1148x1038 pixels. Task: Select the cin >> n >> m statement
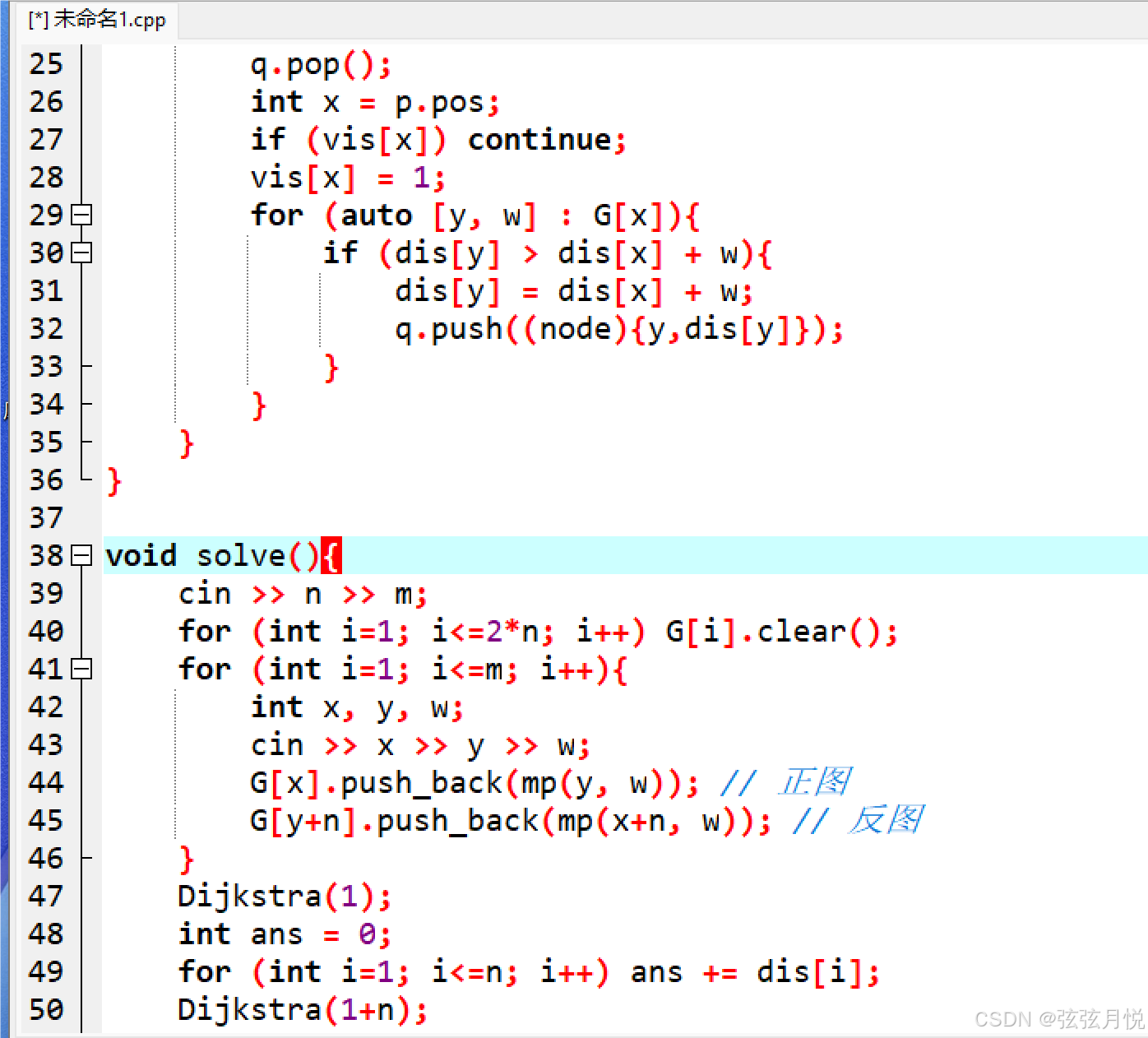pyautogui.click(x=304, y=594)
